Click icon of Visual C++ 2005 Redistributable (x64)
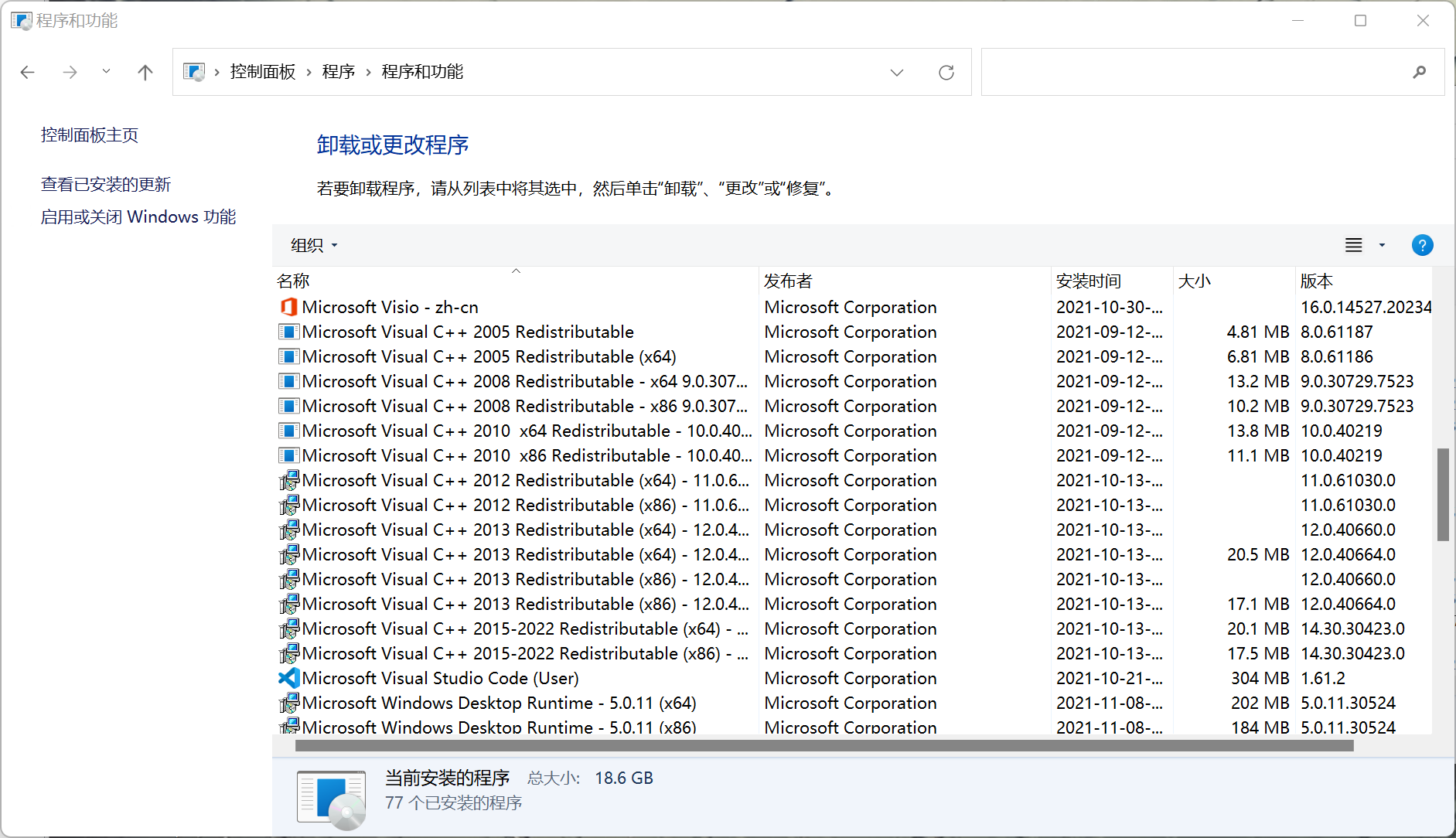This screenshot has height=838, width=1456. tap(289, 356)
